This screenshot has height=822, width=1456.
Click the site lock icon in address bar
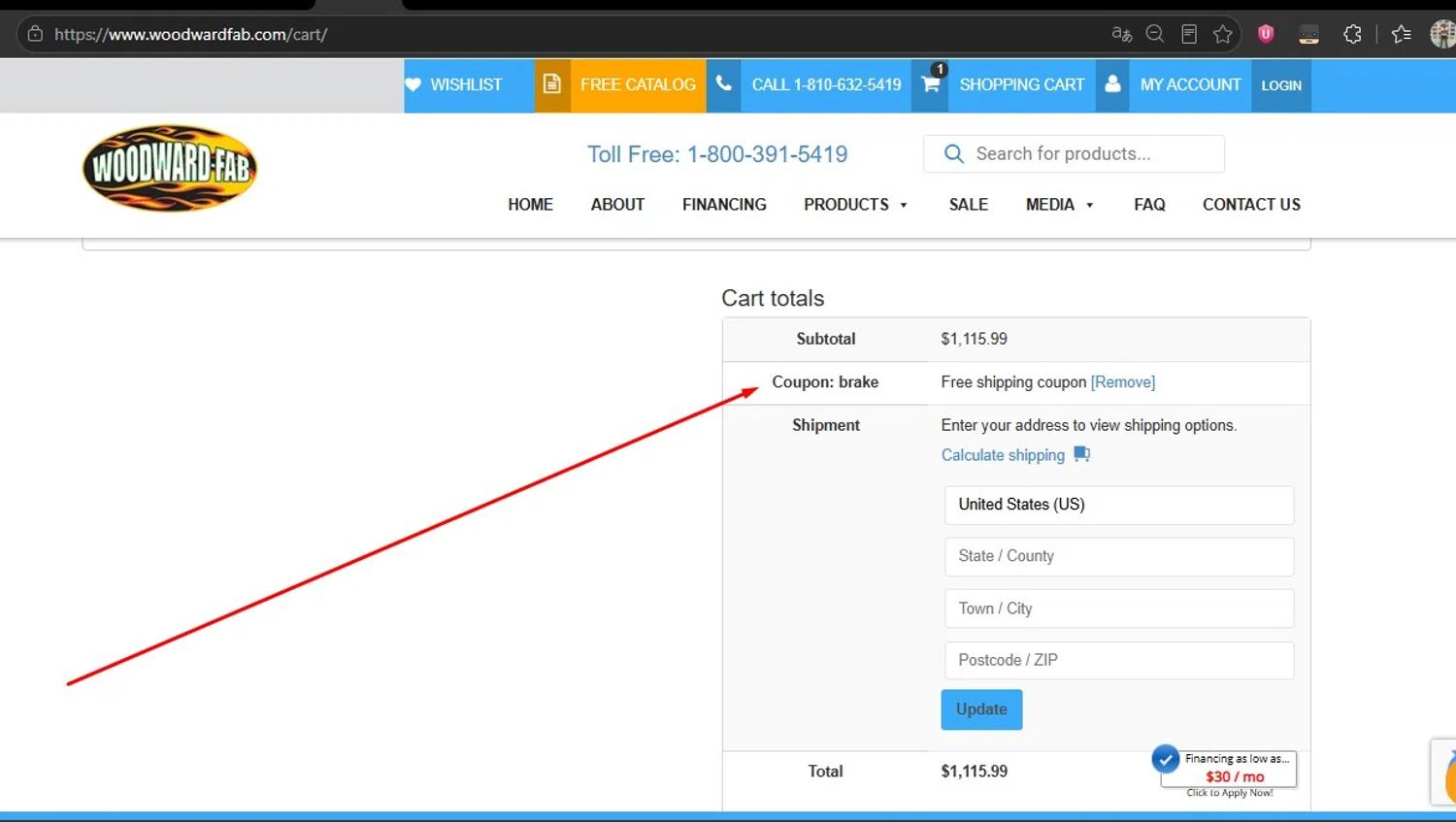pyautogui.click(x=35, y=34)
